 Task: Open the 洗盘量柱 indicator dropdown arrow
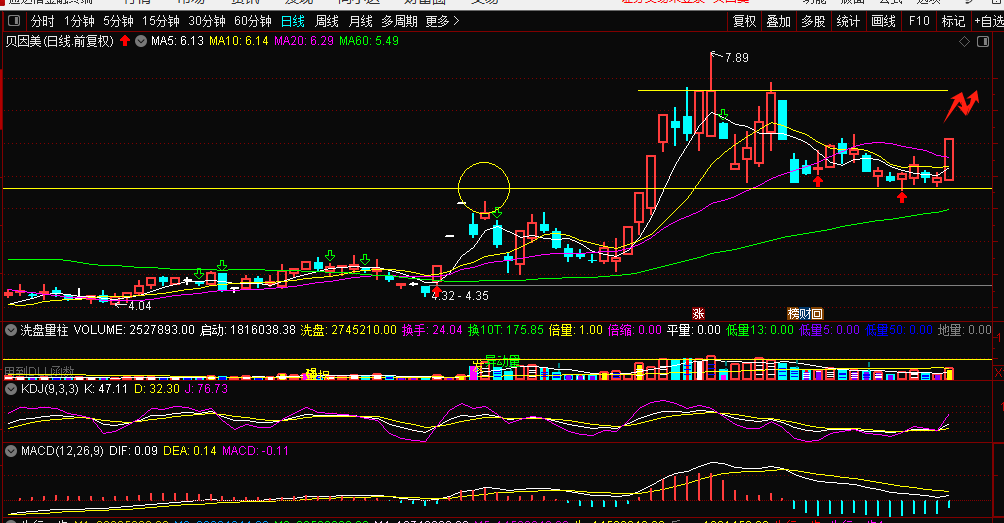(11, 330)
